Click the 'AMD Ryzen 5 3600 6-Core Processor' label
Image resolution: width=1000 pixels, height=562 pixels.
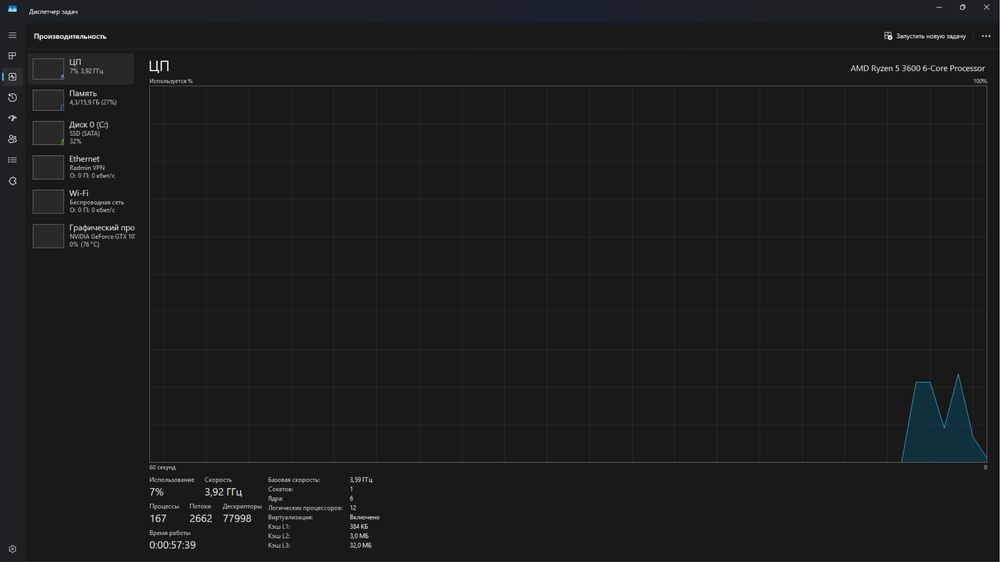click(917, 68)
